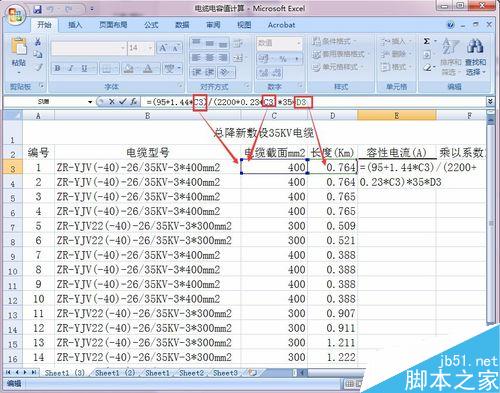Open Font (字体) group dialog launcher
The image size is (500, 393).
(180, 86)
